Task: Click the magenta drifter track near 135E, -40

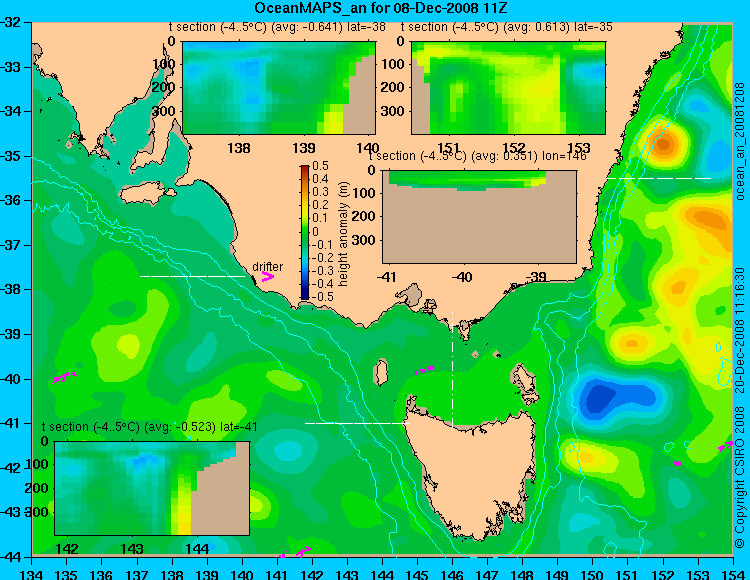Action: [x=65, y=377]
